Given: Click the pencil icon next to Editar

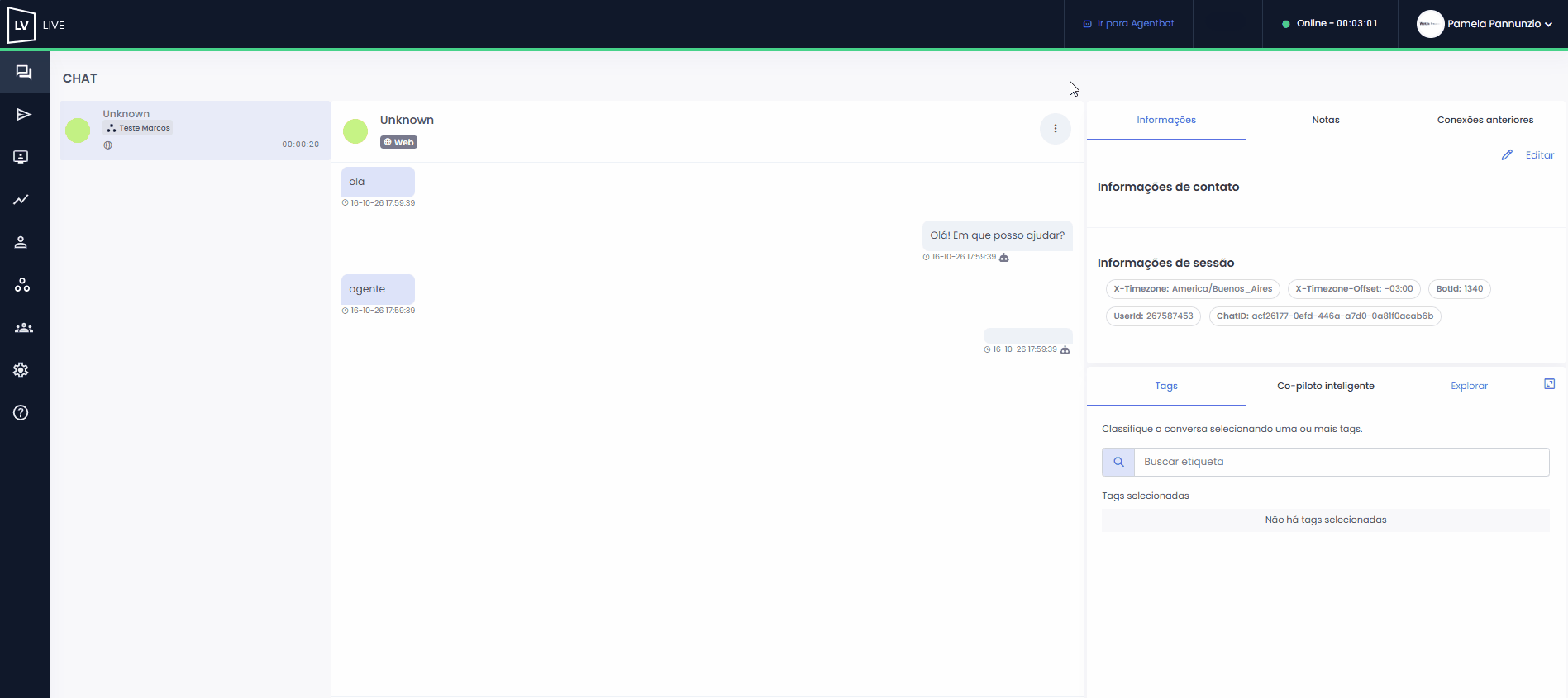Looking at the screenshot, I should click(1507, 155).
